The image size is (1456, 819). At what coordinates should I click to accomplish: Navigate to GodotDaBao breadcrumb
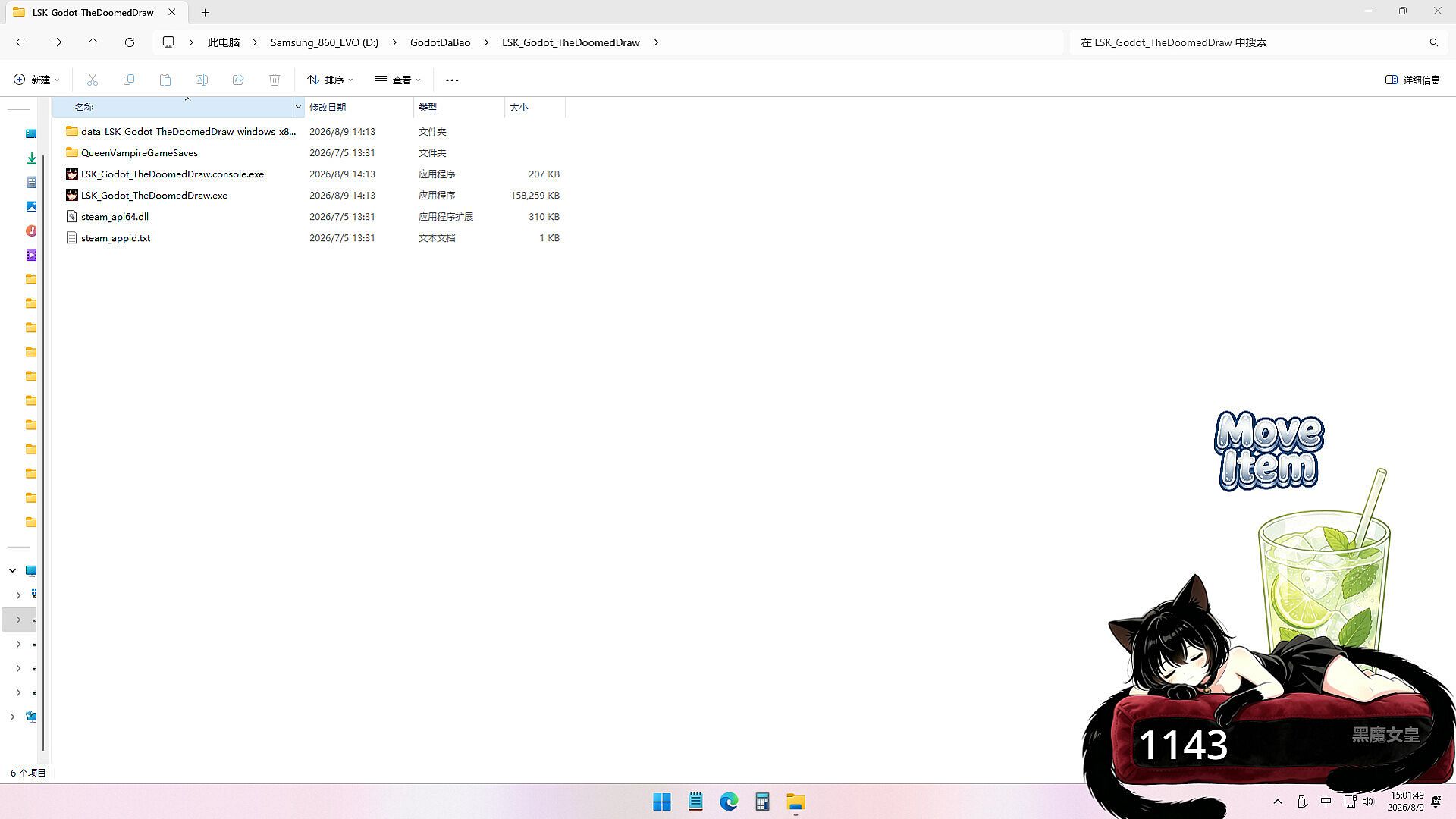tap(441, 42)
